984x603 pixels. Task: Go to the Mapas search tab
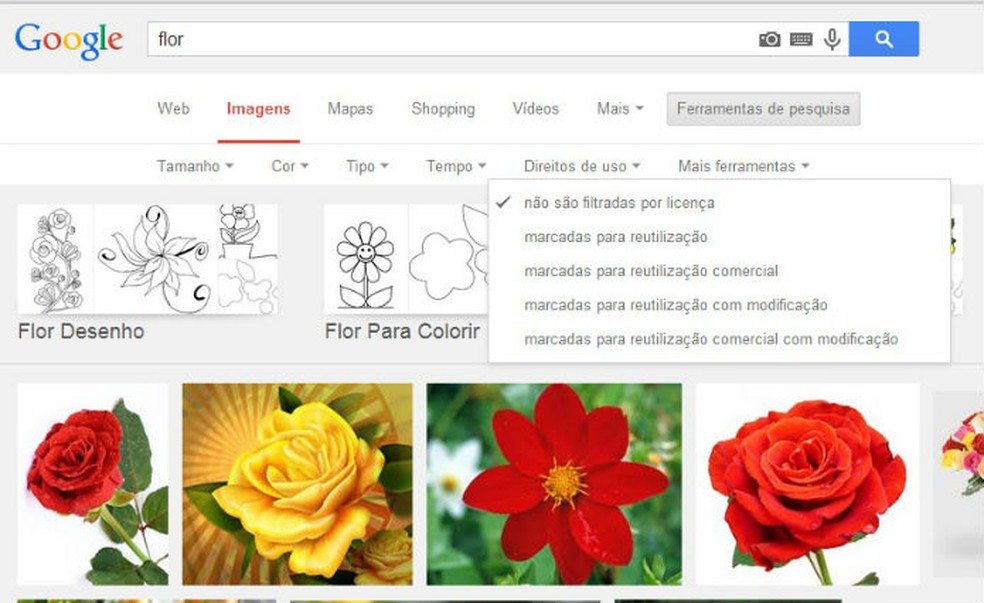click(x=350, y=109)
